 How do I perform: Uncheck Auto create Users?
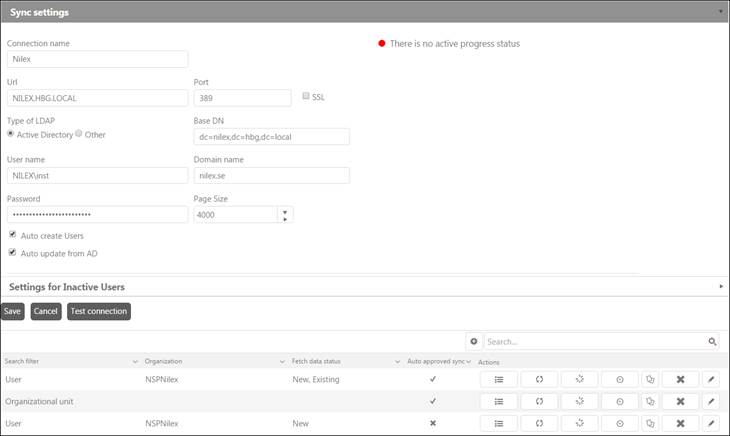[x=12, y=235]
